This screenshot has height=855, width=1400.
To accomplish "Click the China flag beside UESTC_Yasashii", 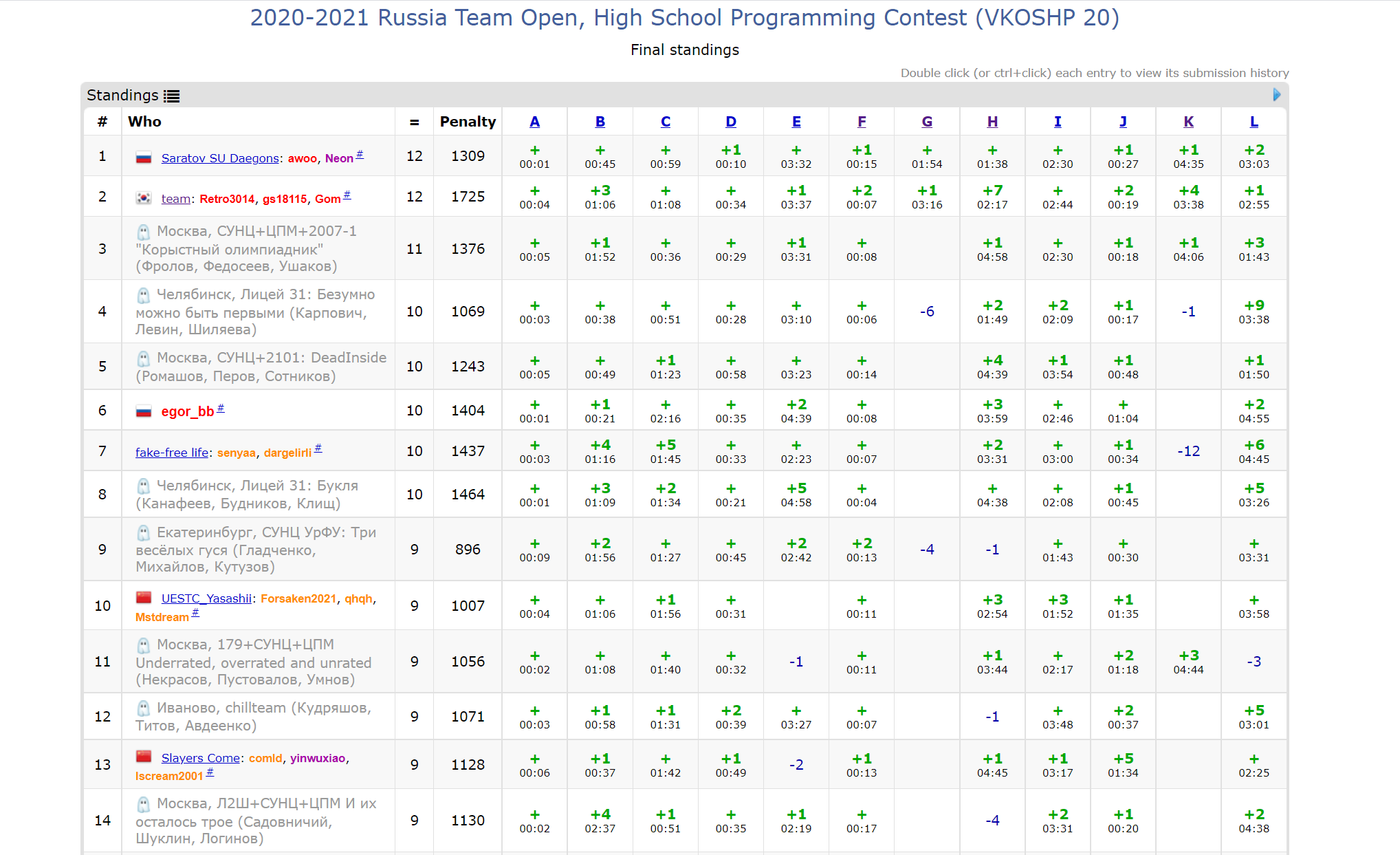I will click(144, 597).
